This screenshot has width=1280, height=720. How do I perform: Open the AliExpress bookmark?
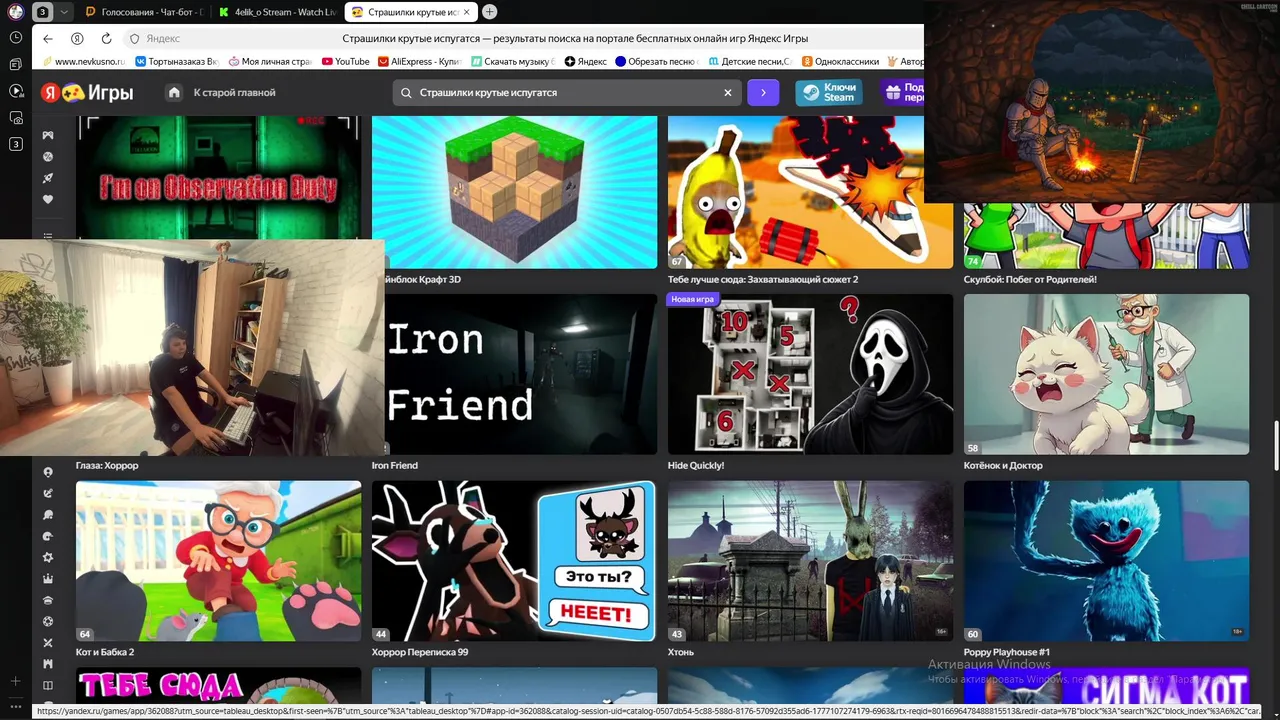coord(418,61)
